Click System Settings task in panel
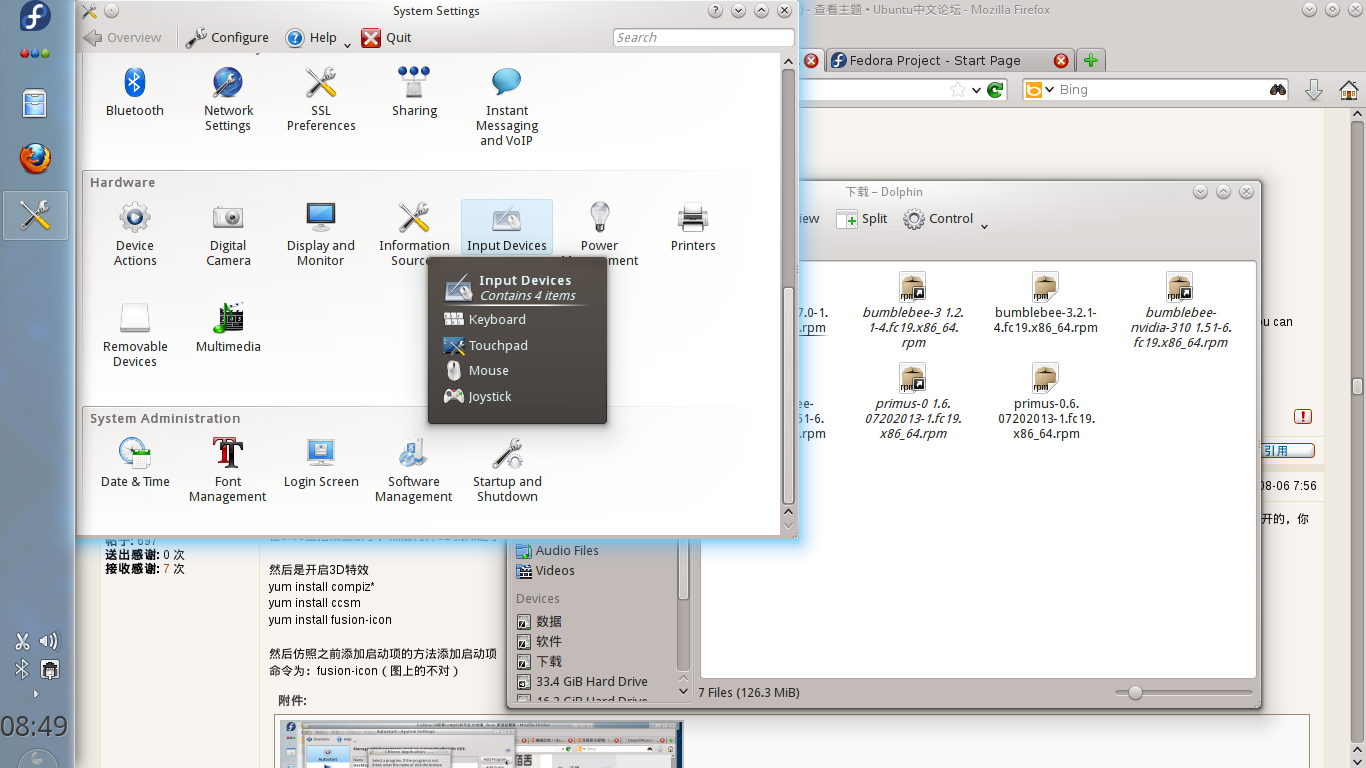 [35, 215]
